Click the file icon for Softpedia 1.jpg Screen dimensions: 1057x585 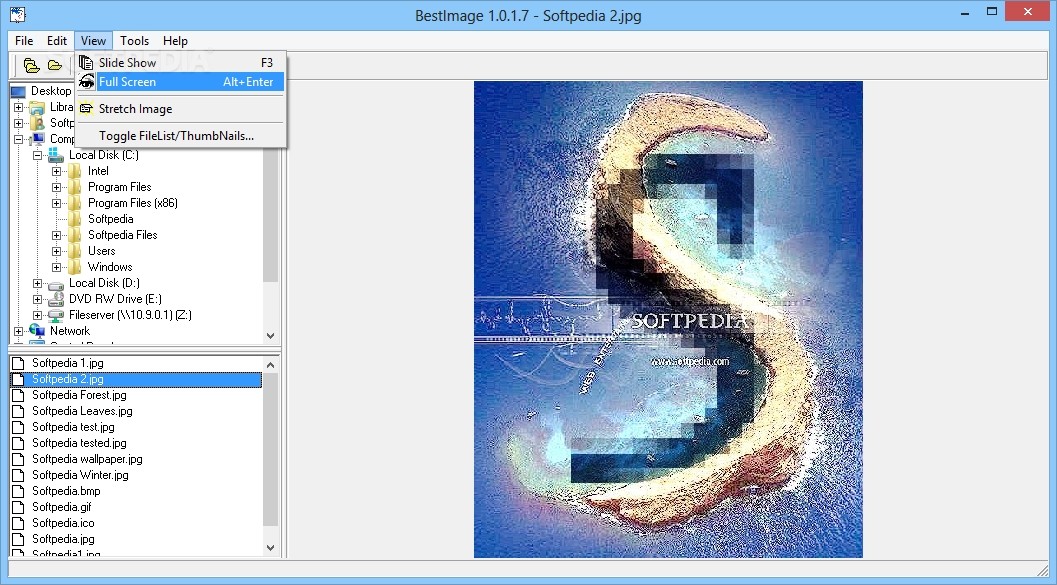[18, 363]
